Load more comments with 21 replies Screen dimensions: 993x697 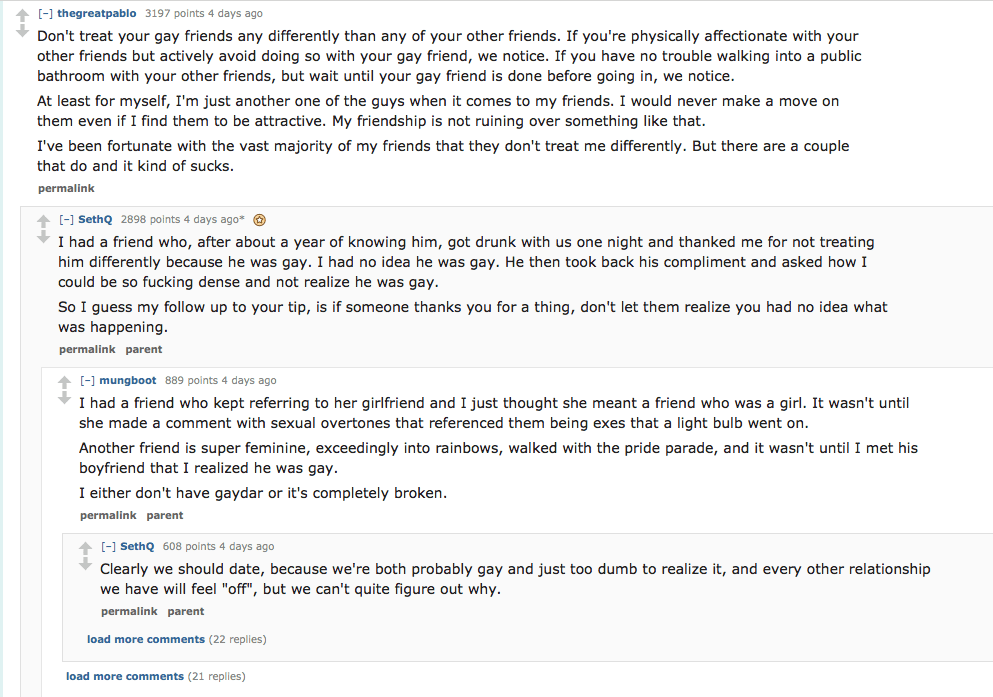(124, 676)
